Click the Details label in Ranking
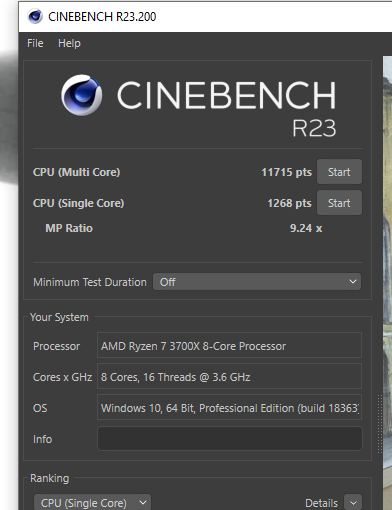This screenshot has width=392, height=510. pos(321,503)
